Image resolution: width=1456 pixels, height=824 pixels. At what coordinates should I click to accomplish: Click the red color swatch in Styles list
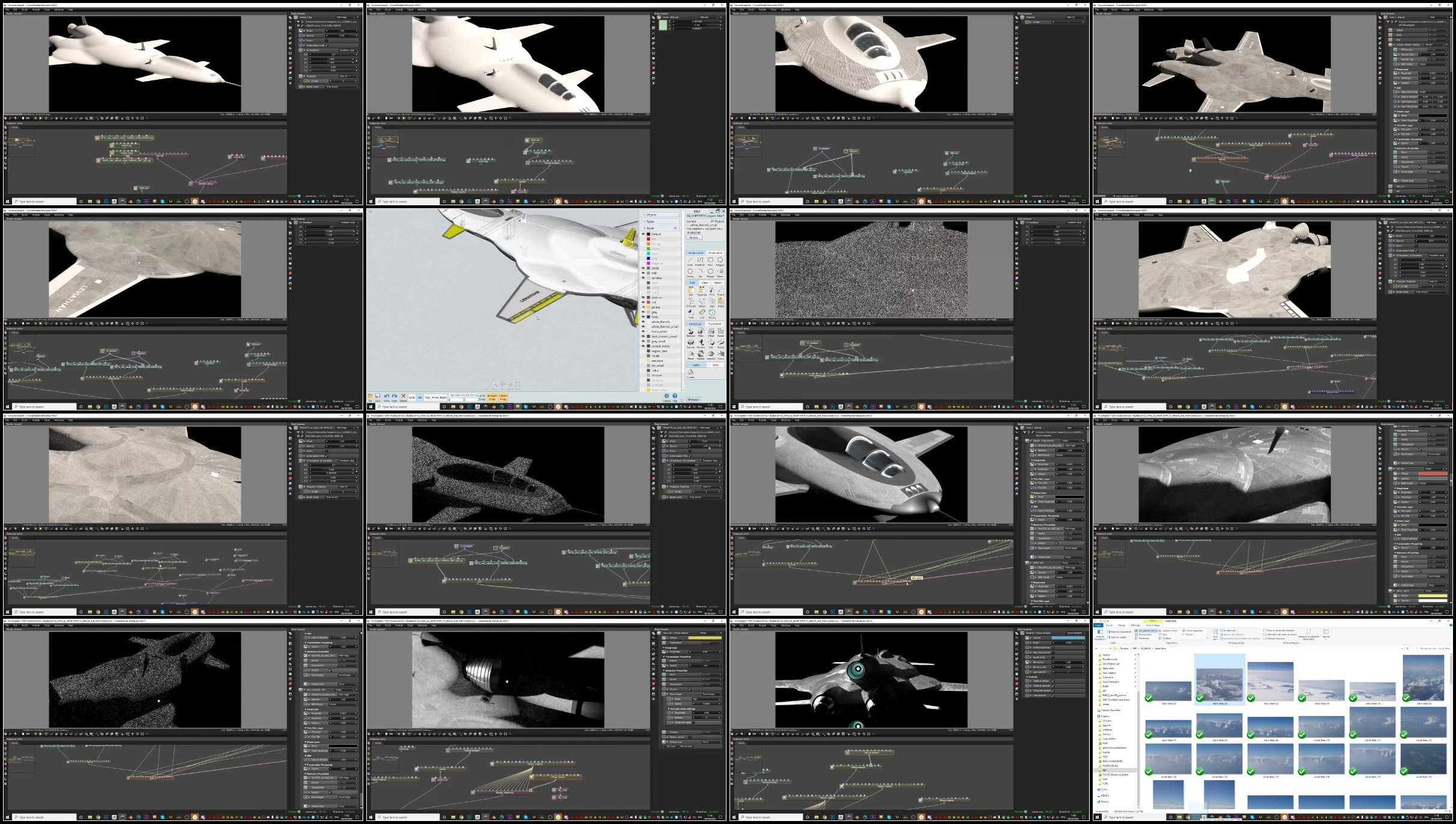648,239
